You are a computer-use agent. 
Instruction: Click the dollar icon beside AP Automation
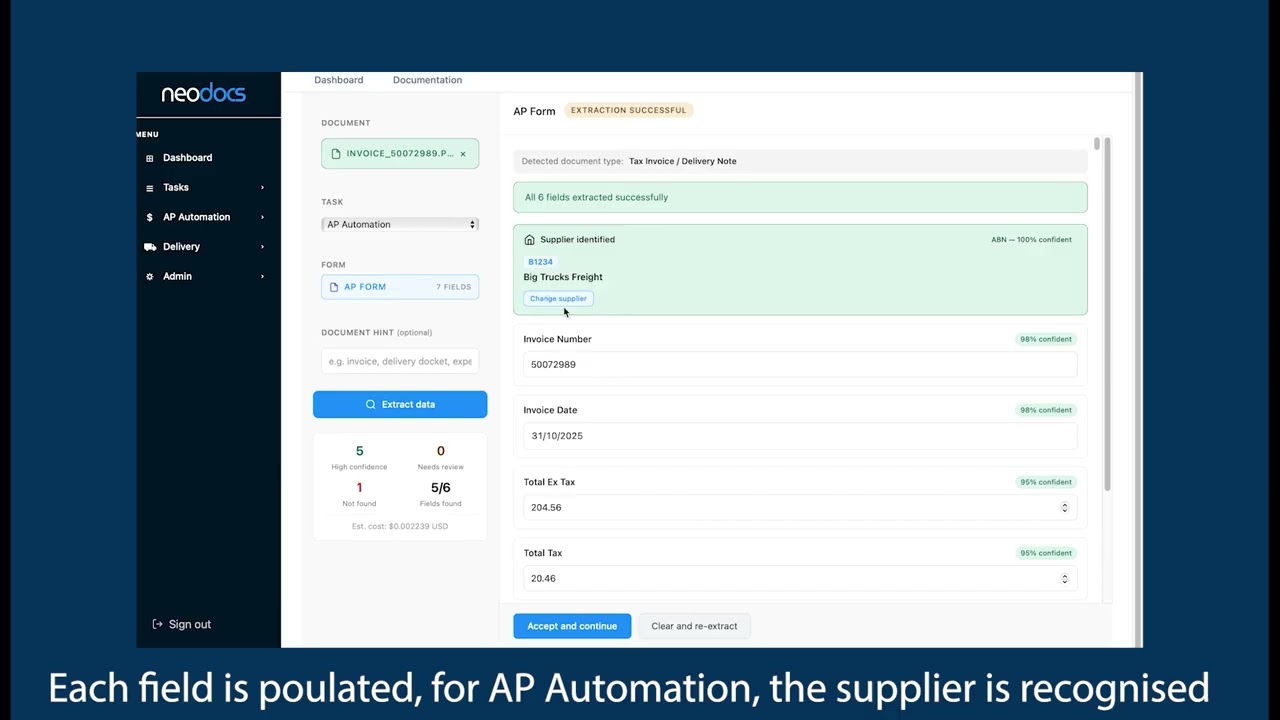pyautogui.click(x=150, y=217)
